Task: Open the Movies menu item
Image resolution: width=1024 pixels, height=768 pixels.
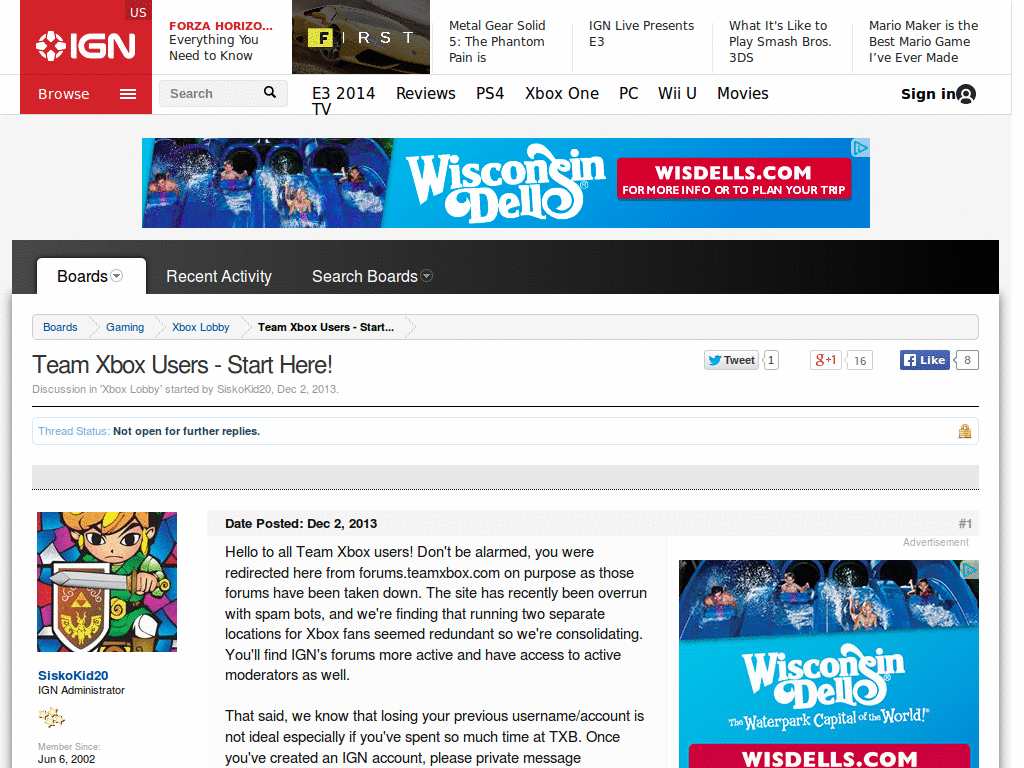Action: point(743,93)
